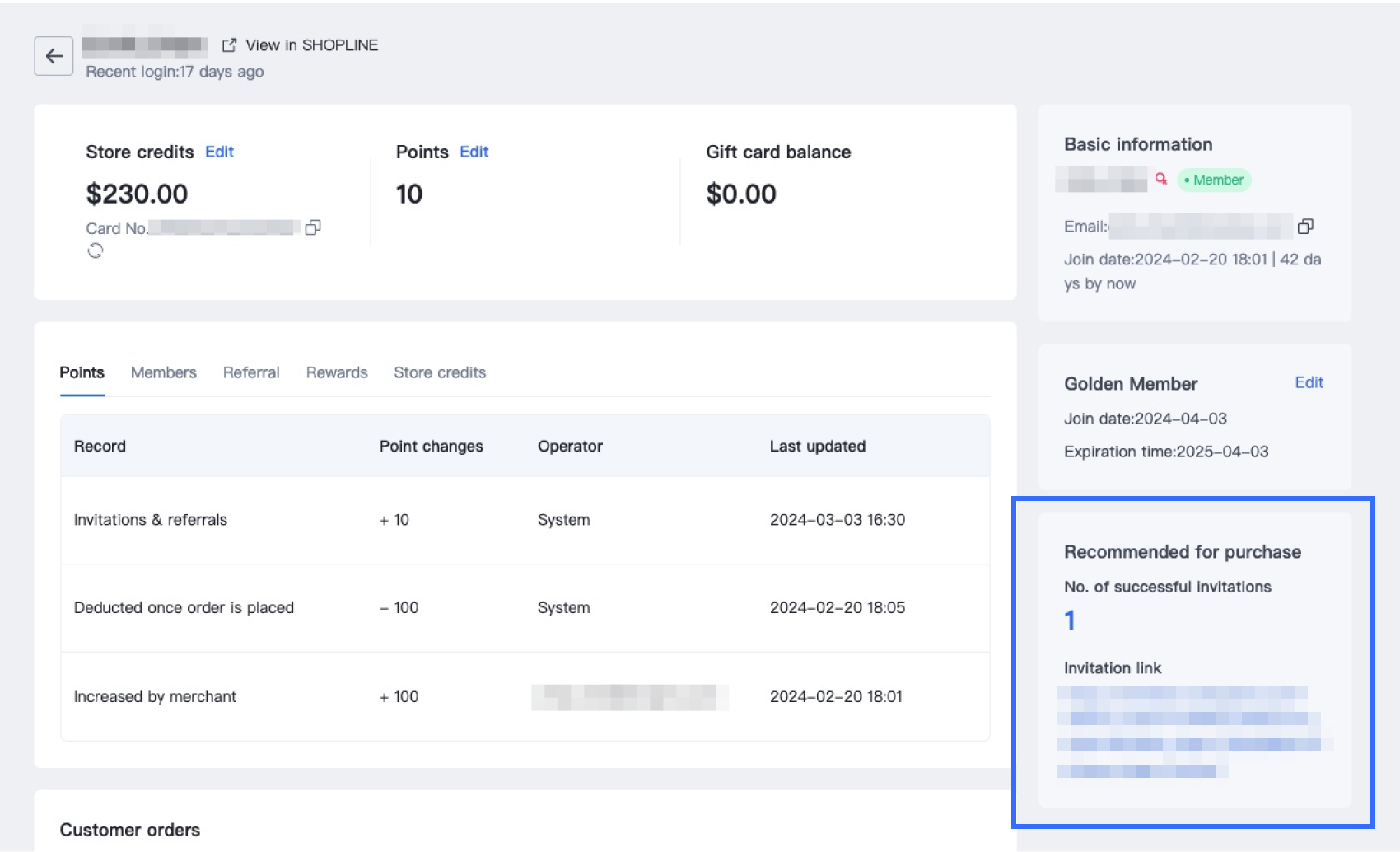Open the Referral tab
1400x852 pixels.
tap(251, 372)
